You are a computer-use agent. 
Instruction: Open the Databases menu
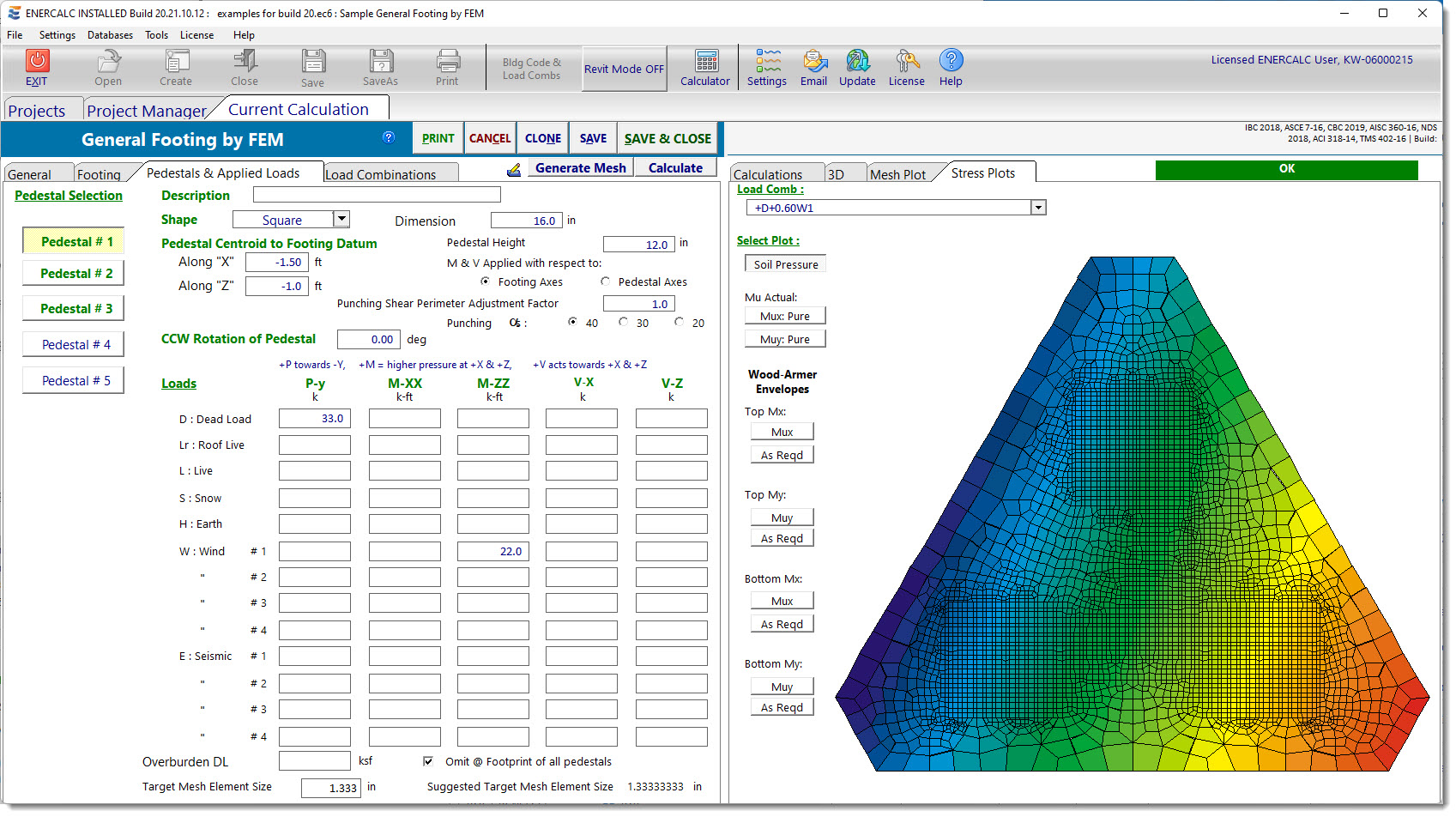pos(110,35)
